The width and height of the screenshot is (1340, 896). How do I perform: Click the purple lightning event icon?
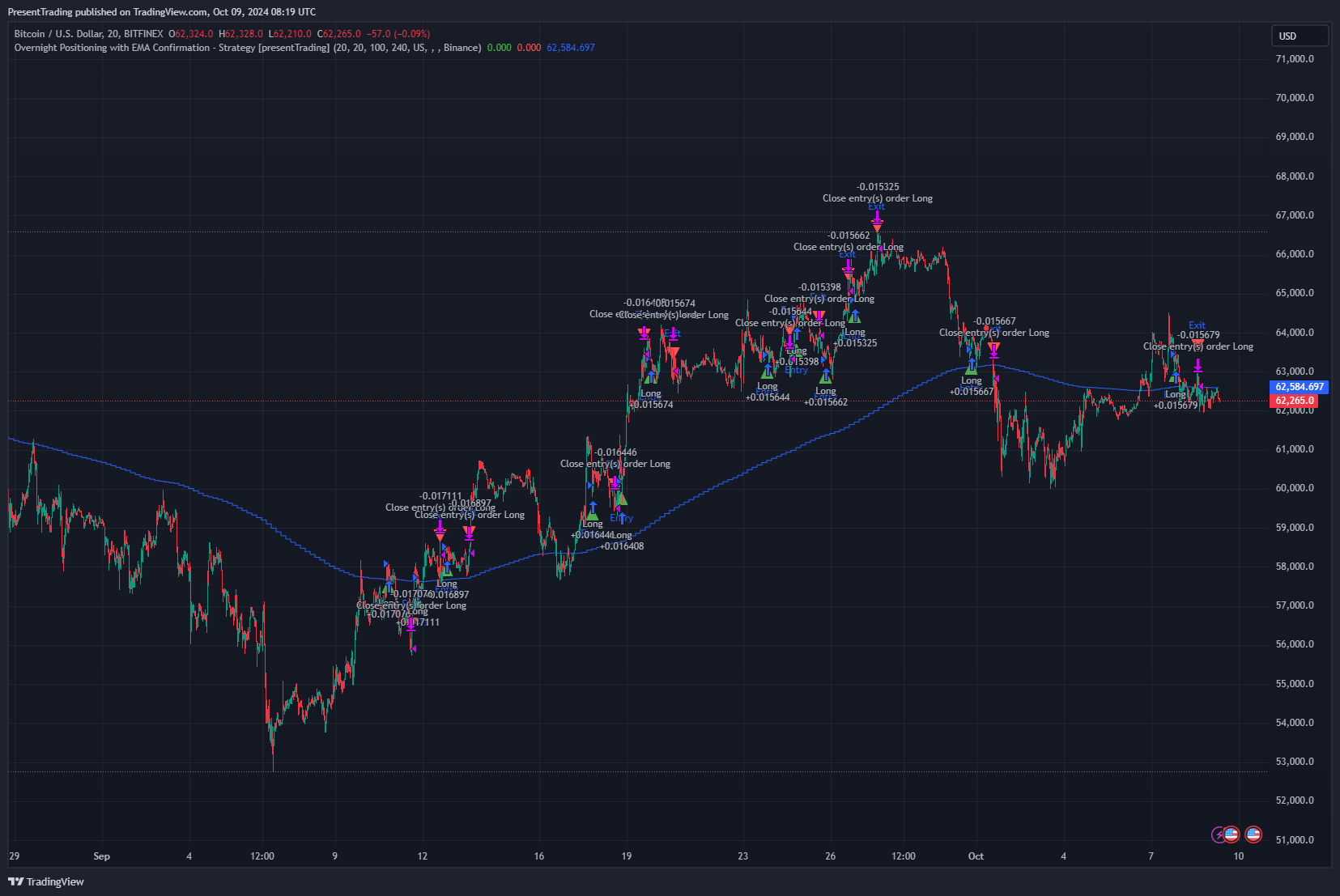(x=1219, y=834)
